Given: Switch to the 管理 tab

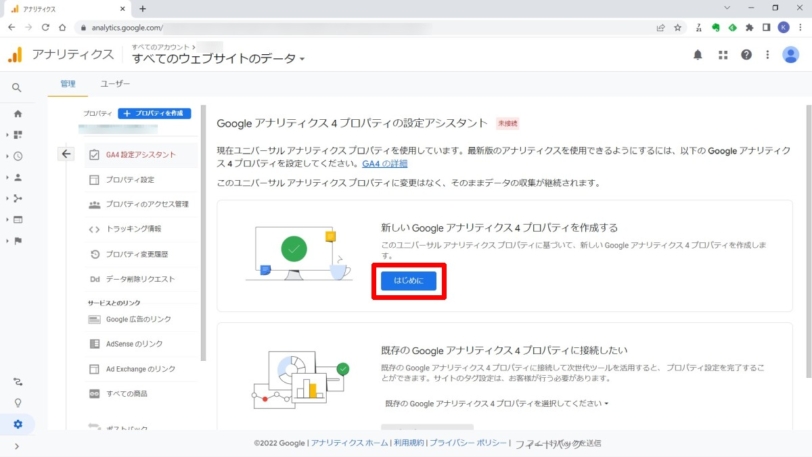Looking at the screenshot, I should [x=68, y=83].
